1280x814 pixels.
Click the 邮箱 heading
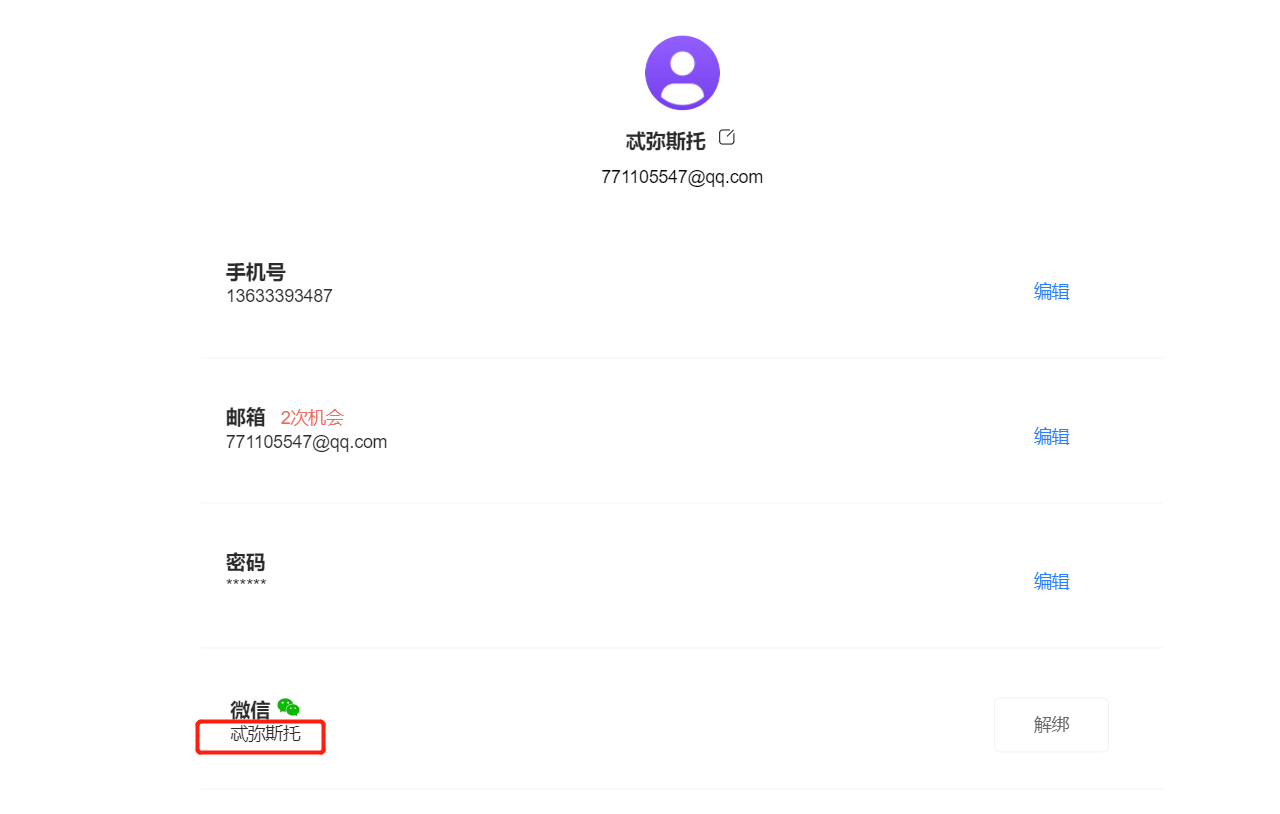(246, 418)
